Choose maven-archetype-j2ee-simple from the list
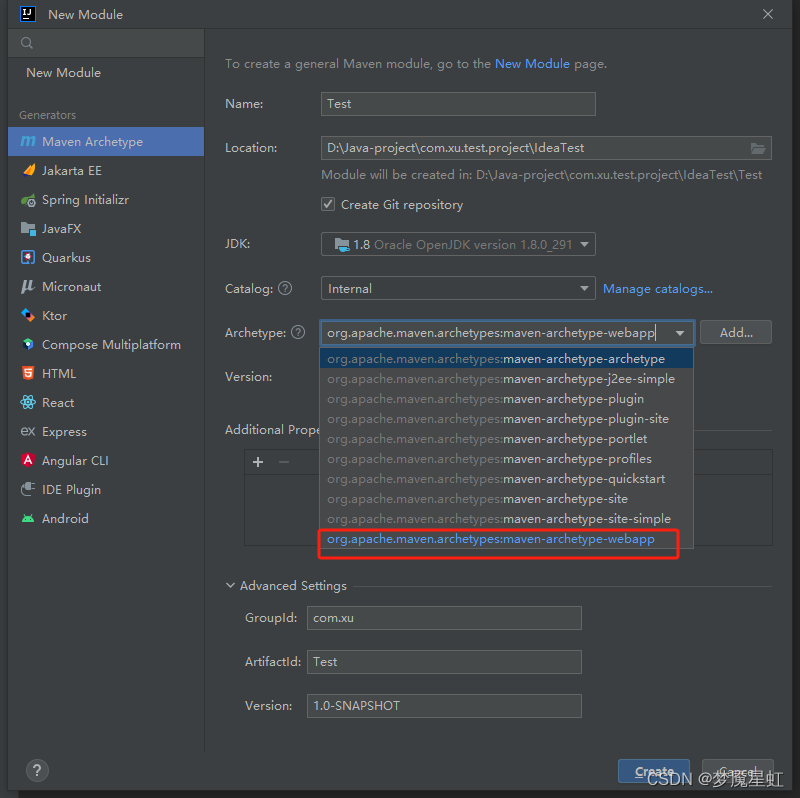The width and height of the screenshot is (800, 798). pyautogui.click(x=506, y=379)
